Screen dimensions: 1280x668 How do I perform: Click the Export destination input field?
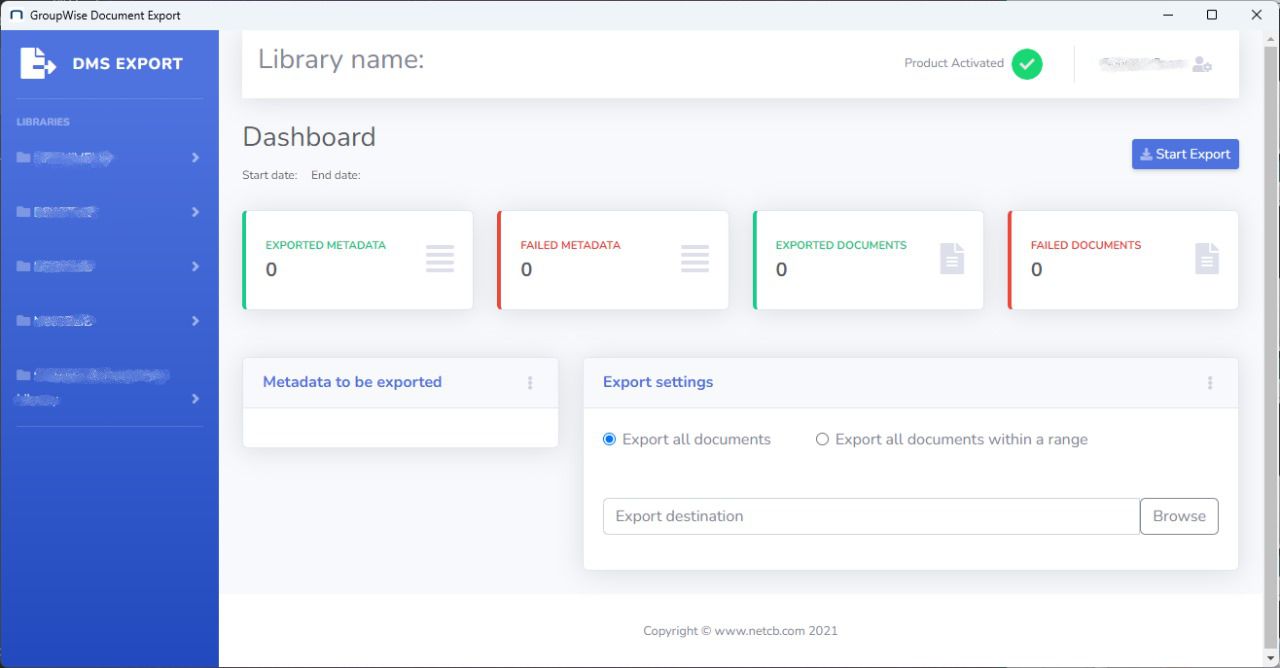(870, 516)
